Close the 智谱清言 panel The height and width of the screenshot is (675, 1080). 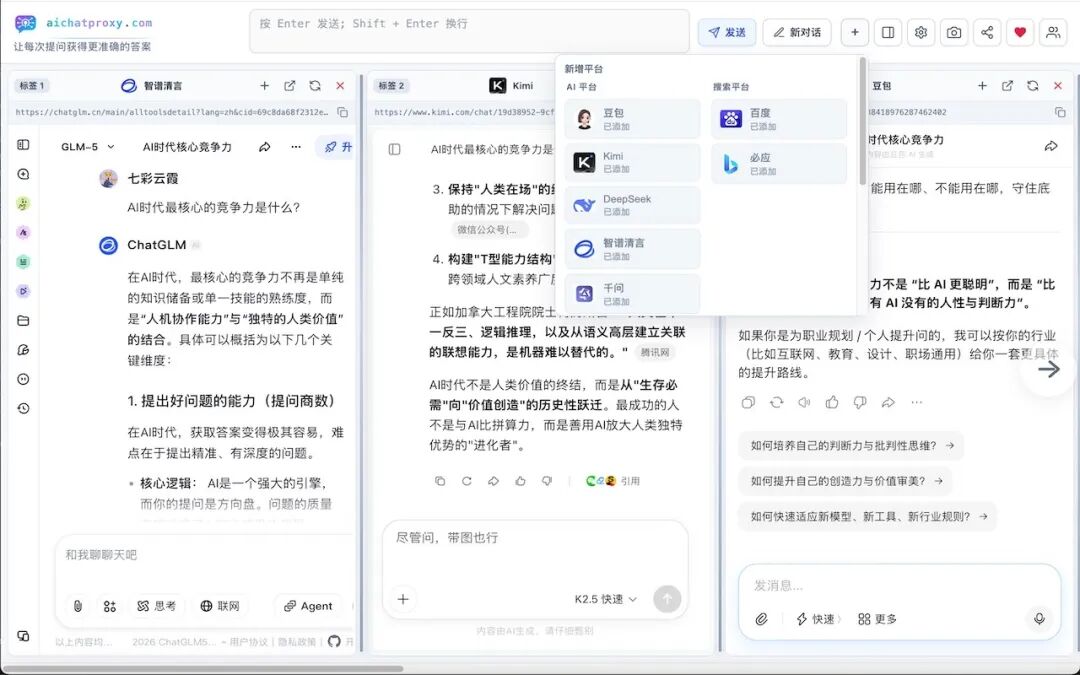tap(340, 85)
